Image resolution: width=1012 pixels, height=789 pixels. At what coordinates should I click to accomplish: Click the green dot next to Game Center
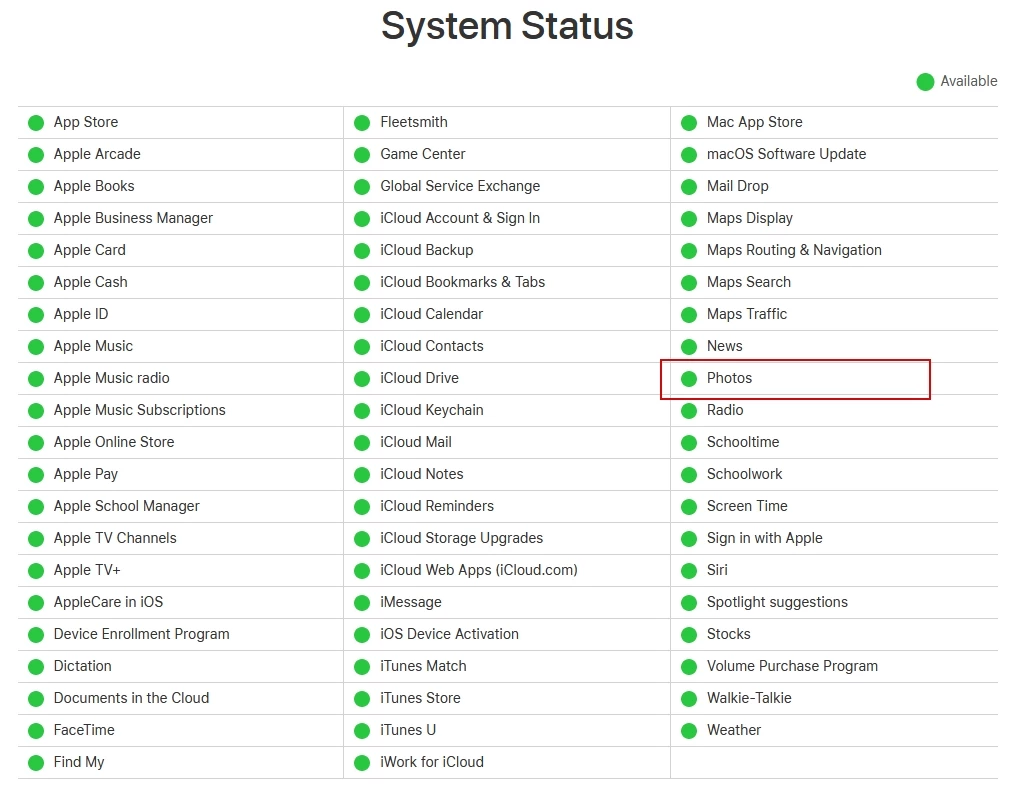point(362,155)
